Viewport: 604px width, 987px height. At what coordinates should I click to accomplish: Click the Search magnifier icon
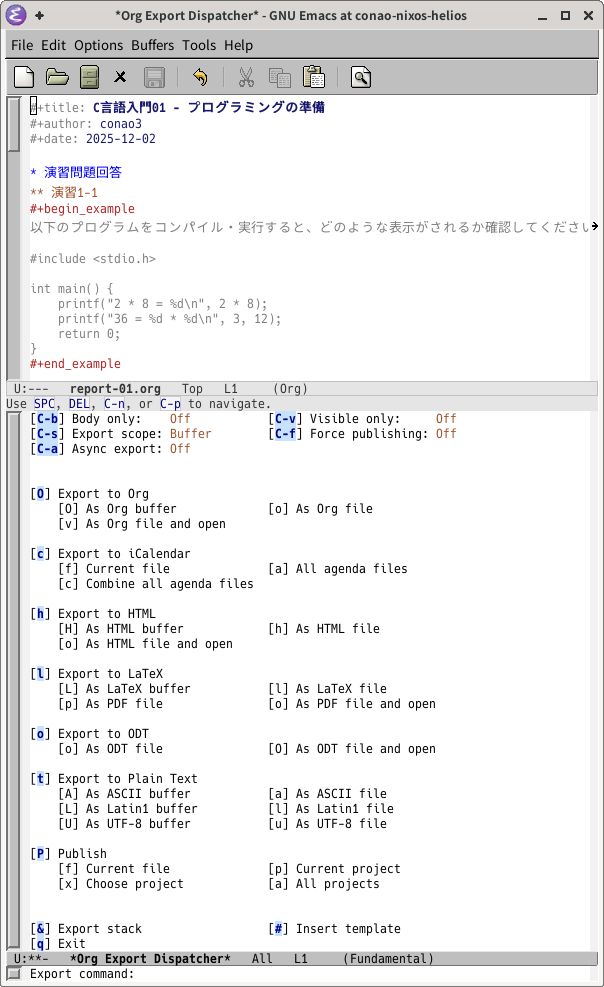pos(361,77)
